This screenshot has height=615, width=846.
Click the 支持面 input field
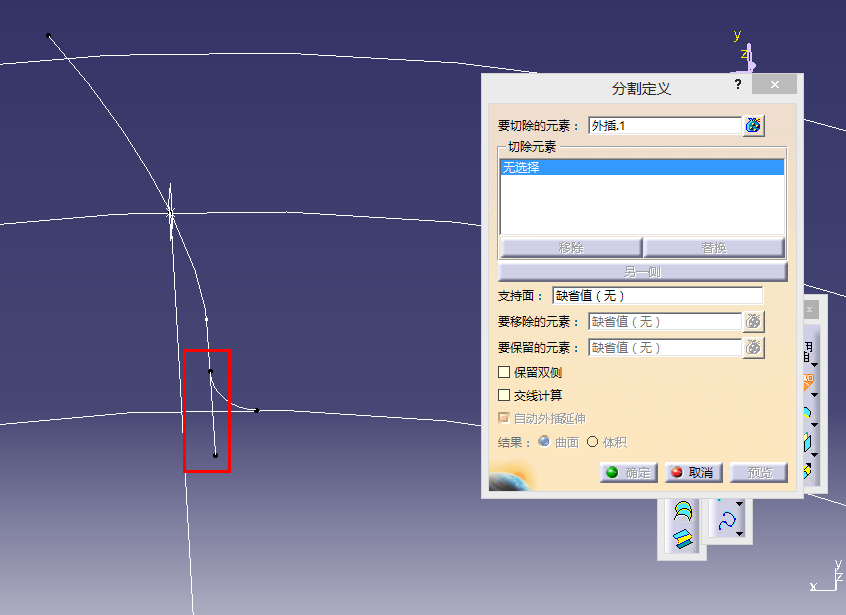[658, 296]
